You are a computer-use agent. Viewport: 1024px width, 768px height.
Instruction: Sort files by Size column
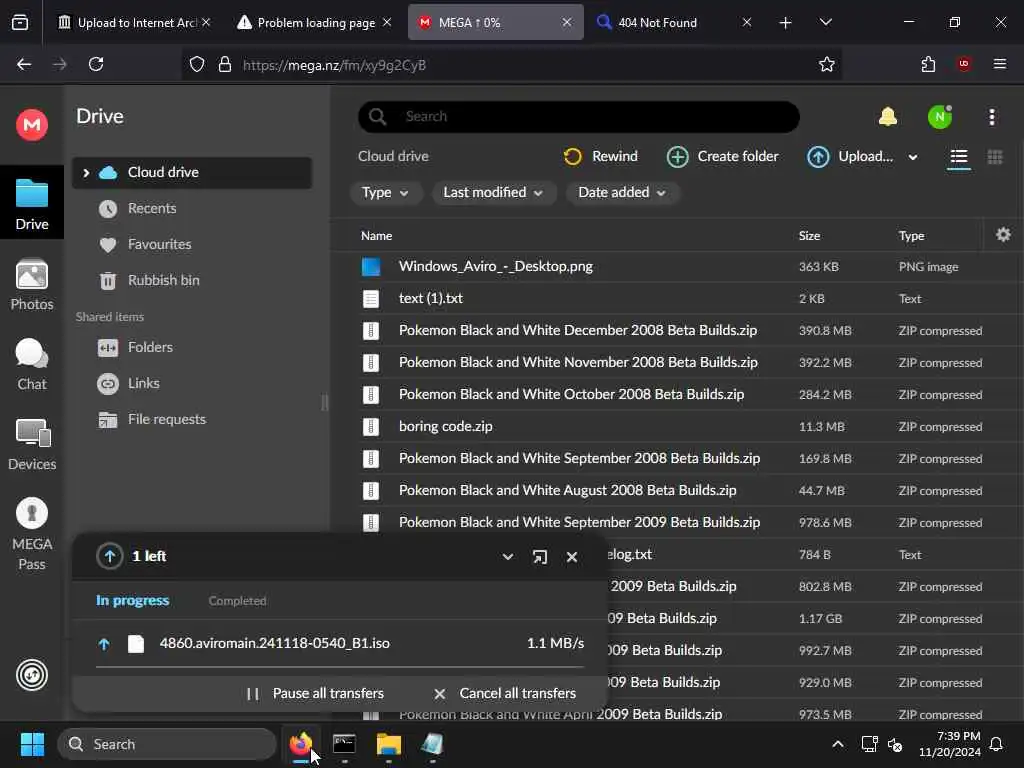(809, 236)
